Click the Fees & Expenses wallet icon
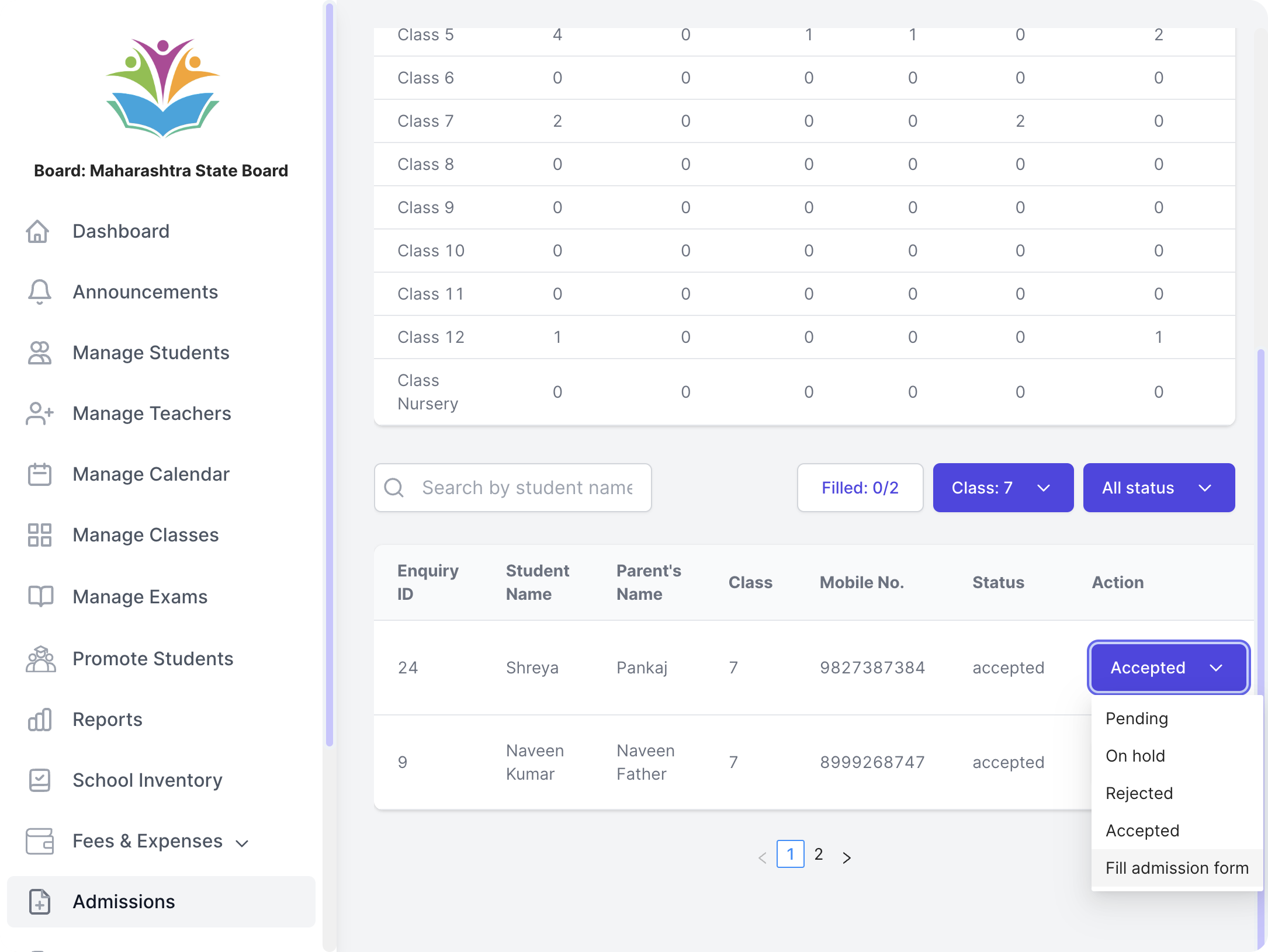1268x952 pixels. pos(39,841)
